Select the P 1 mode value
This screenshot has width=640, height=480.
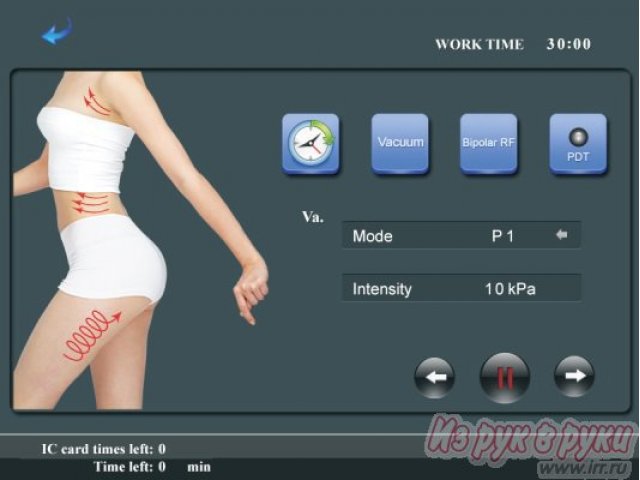coord(502,236)
